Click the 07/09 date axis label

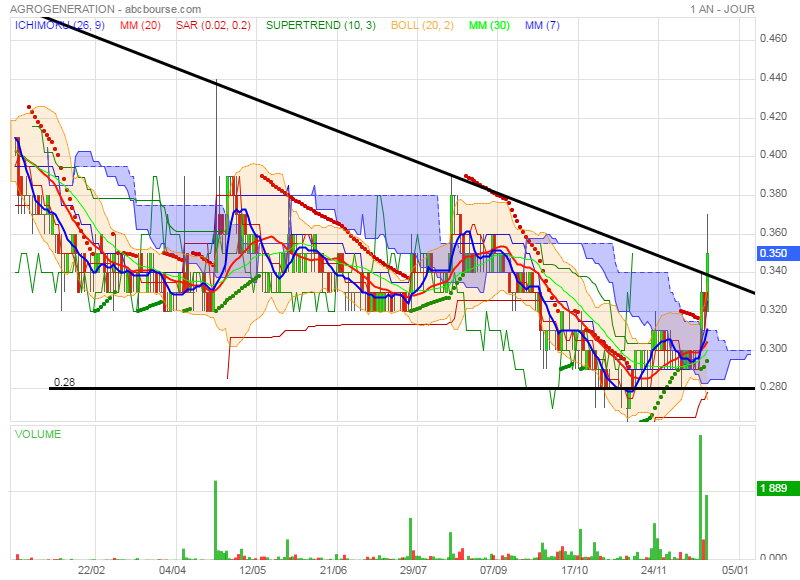(x=493, y=570)
